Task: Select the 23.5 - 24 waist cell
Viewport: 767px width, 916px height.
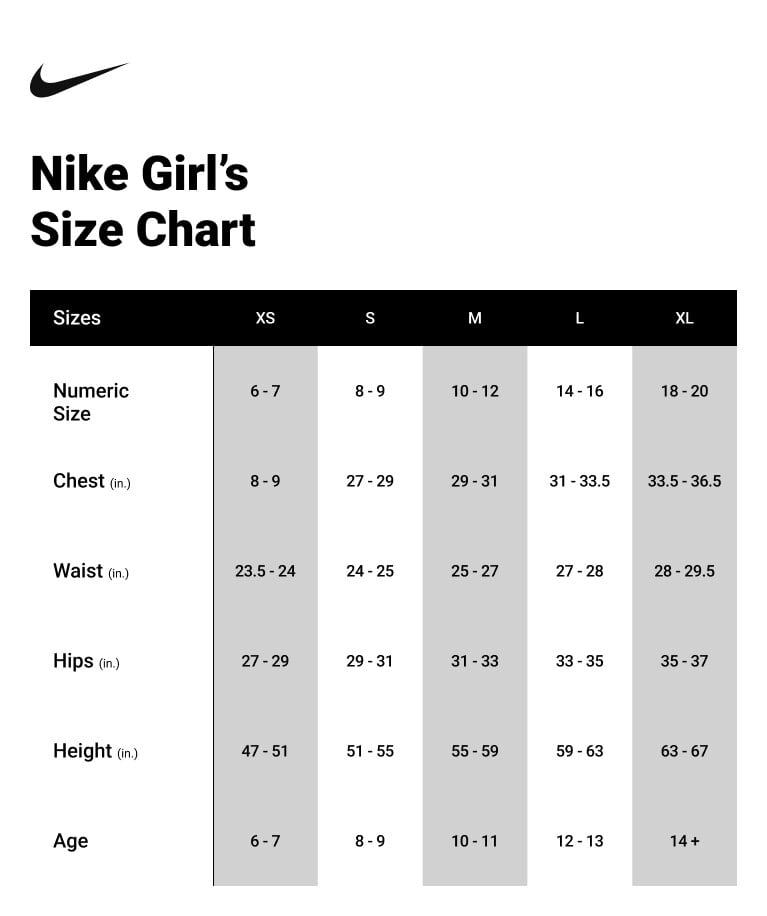Action: (265, 571)
